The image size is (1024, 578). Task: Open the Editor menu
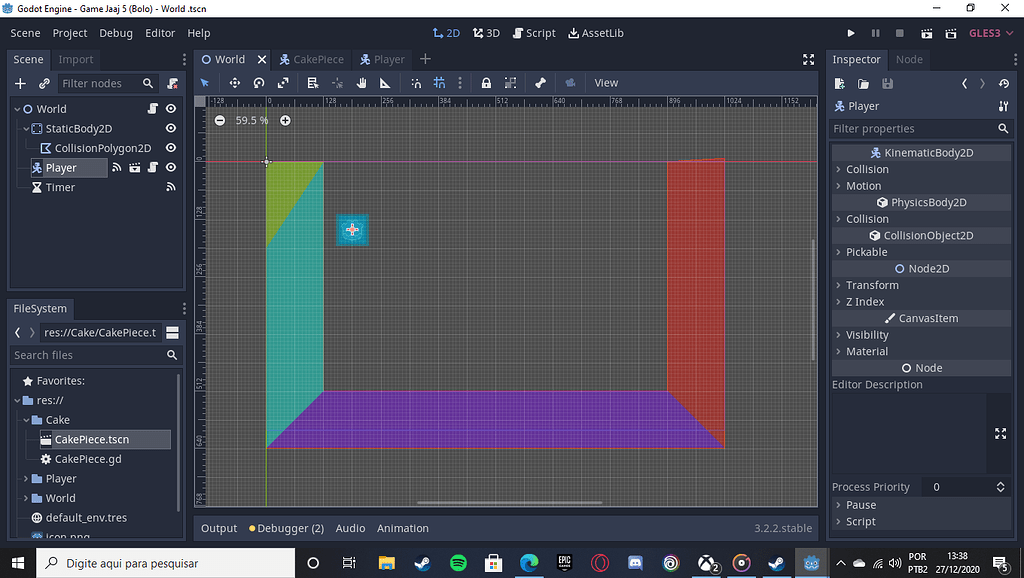click(160, 33)
